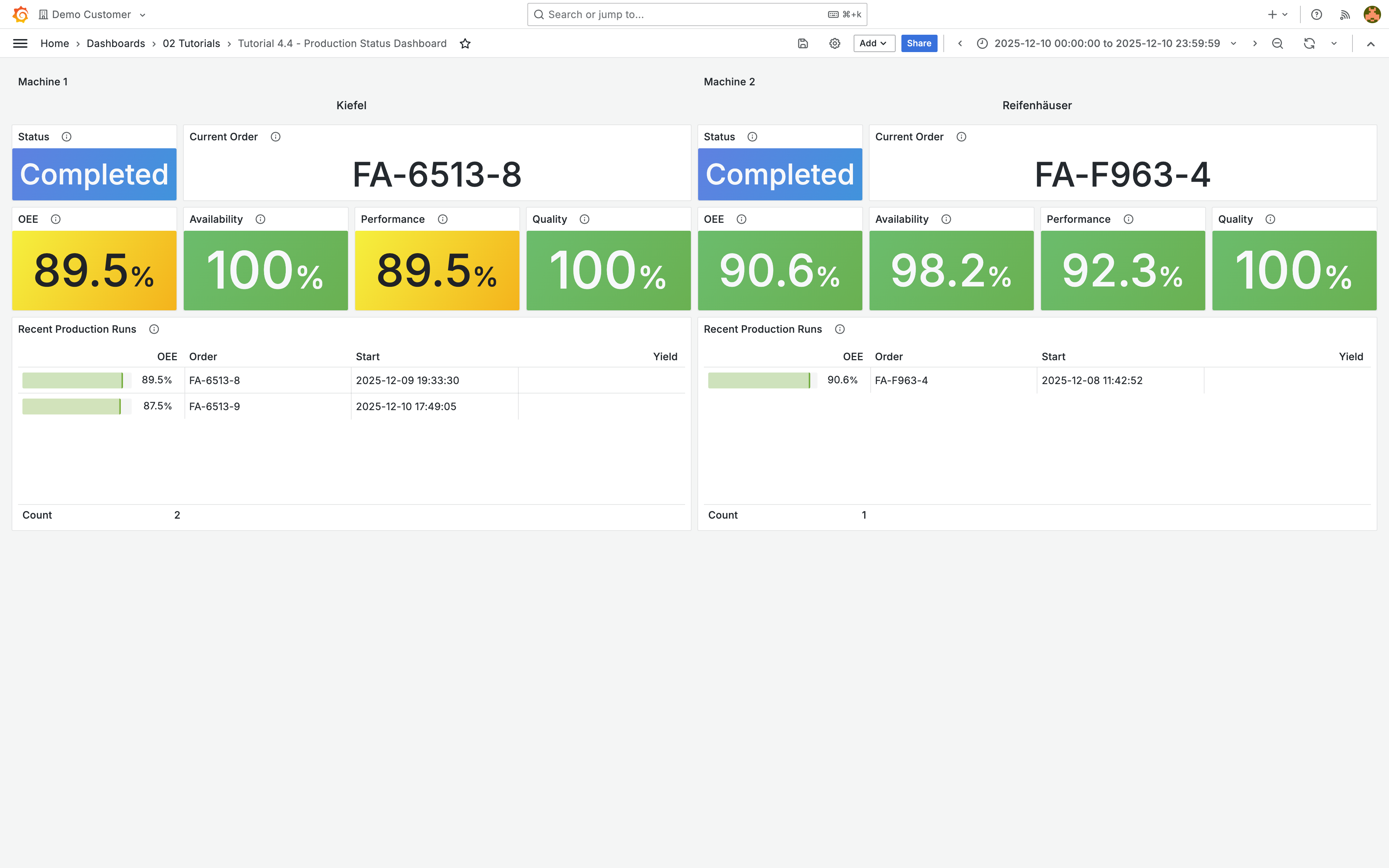This screenshot has height=868, width=1389.
Task: Toggle the hamburger navigation menu
Action: [x=20, y=44]
